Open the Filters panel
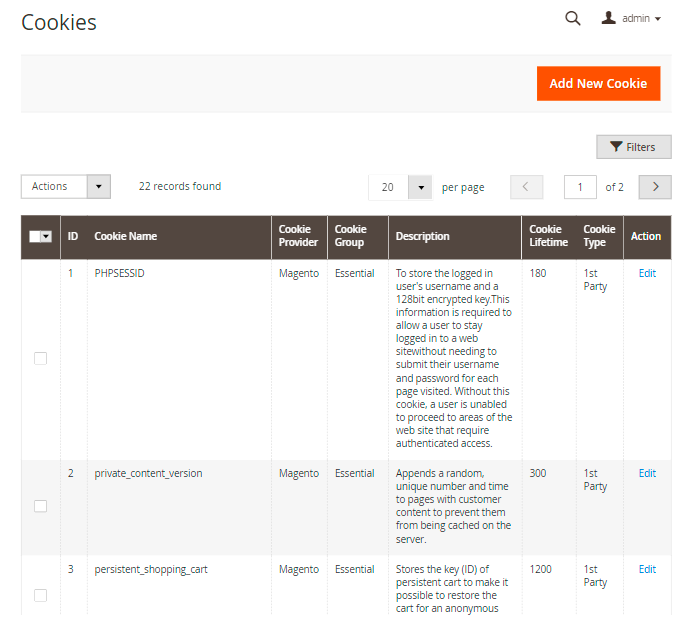Screen dimensions: 684x617 point(633,147)
